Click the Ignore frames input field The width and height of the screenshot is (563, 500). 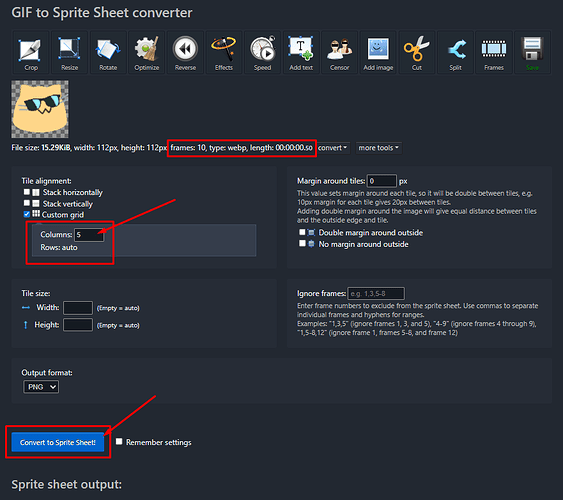376,294
